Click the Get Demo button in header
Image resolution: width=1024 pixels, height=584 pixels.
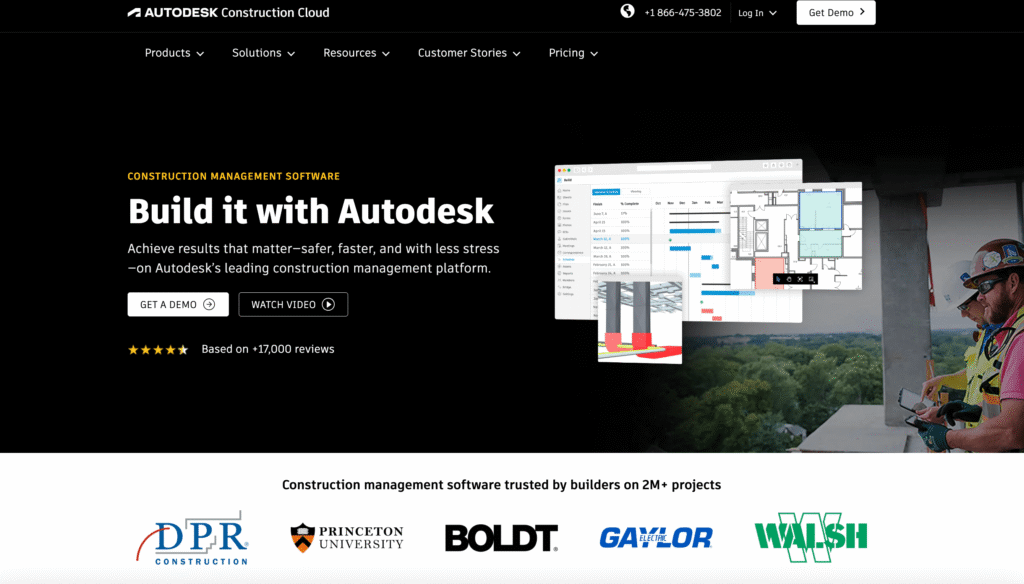836,12
